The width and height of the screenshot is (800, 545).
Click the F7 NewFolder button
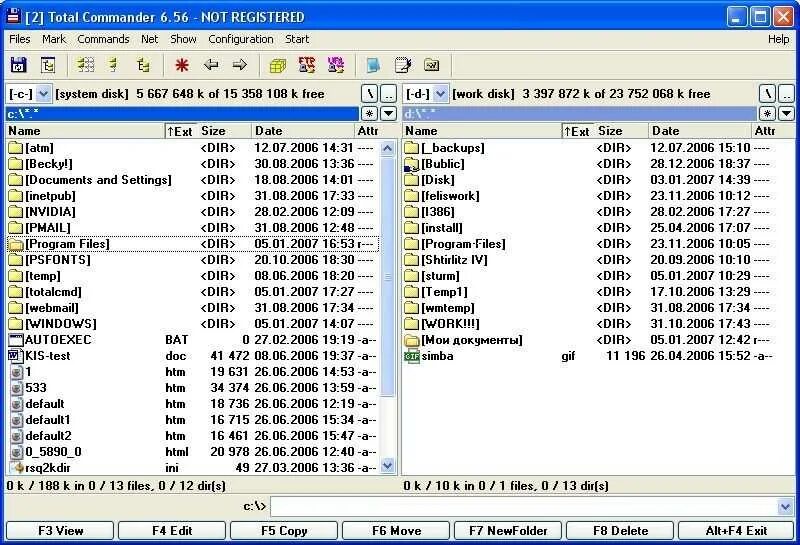[x=508, y=531]
